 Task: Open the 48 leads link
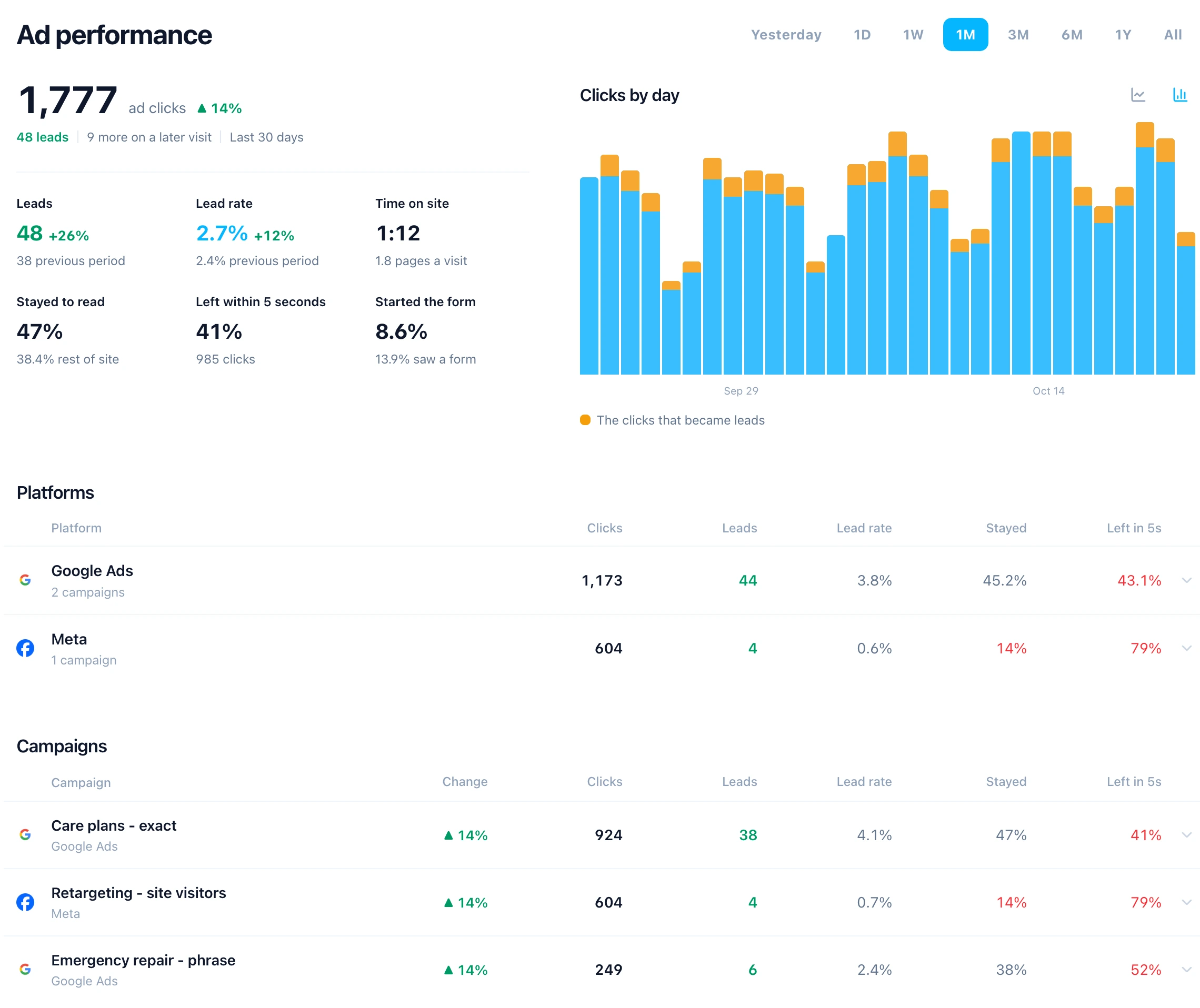tap(42, 137)
